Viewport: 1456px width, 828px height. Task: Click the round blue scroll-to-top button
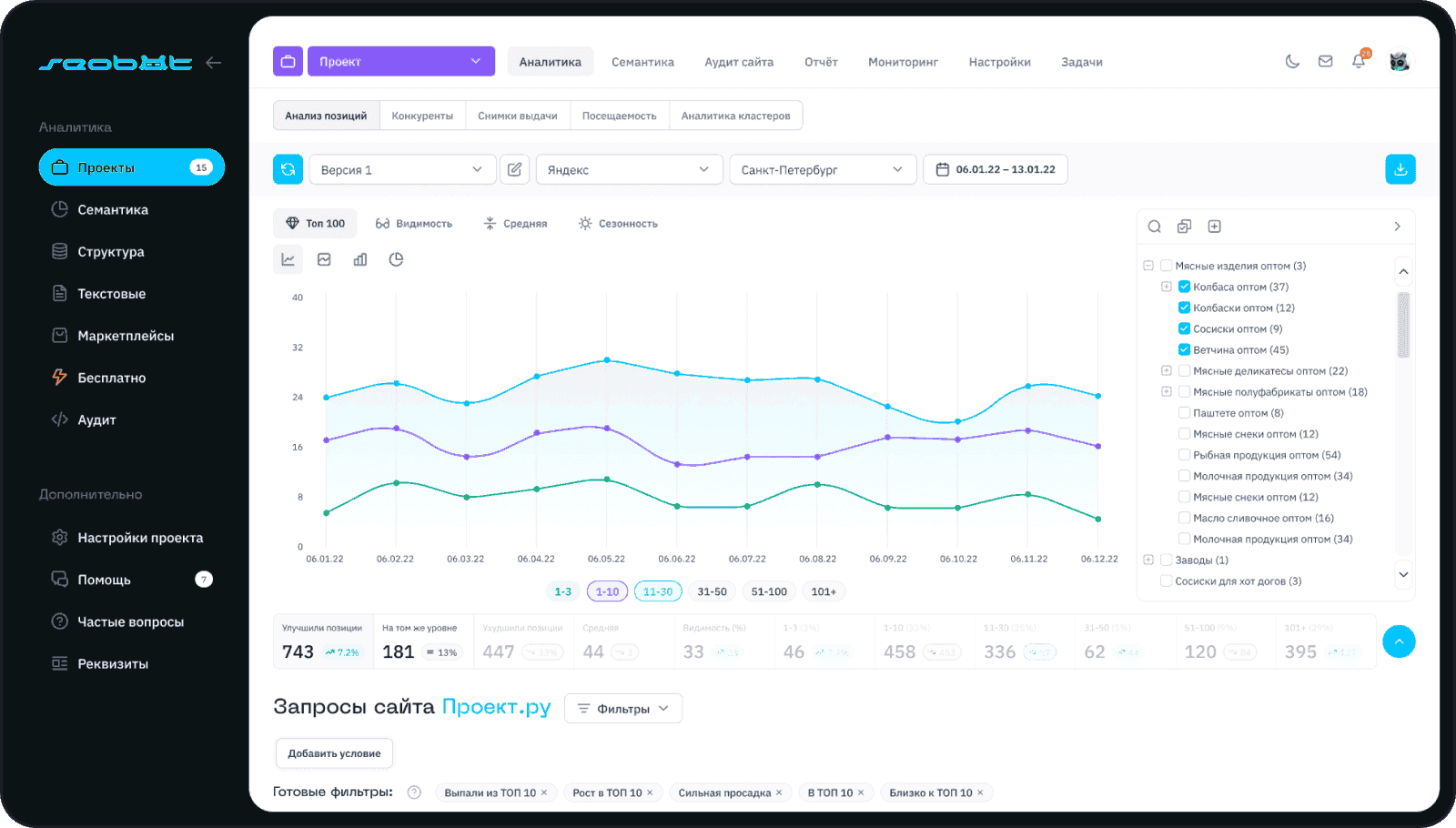(1399, 641)
